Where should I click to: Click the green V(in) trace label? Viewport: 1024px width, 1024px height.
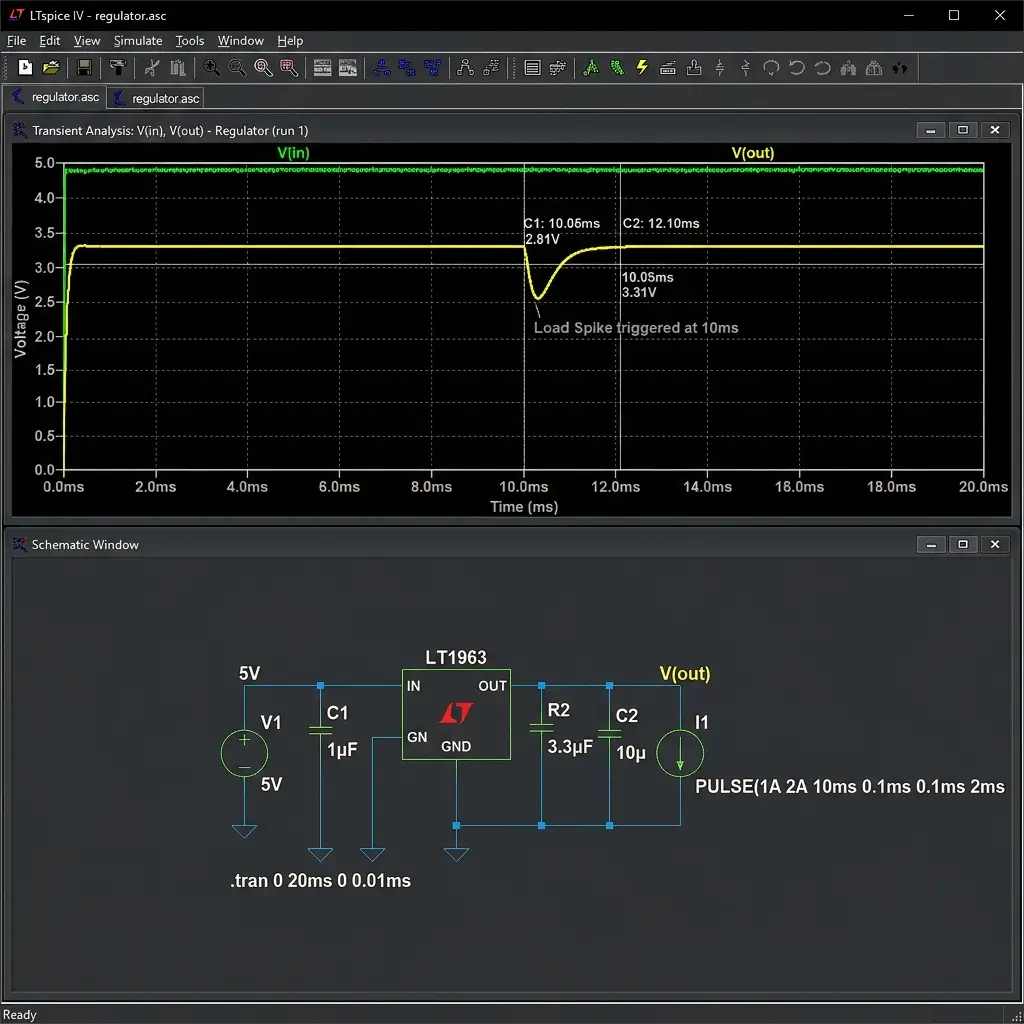(293, 153)
